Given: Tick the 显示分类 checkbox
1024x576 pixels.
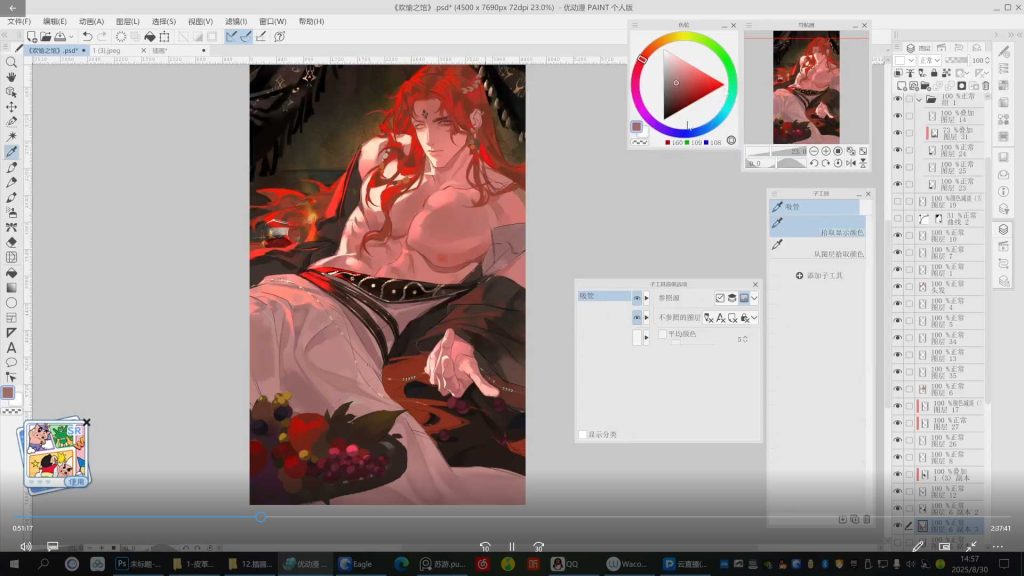Looking at the screenshot, I should pyautogui.click(x=583, y=435).
